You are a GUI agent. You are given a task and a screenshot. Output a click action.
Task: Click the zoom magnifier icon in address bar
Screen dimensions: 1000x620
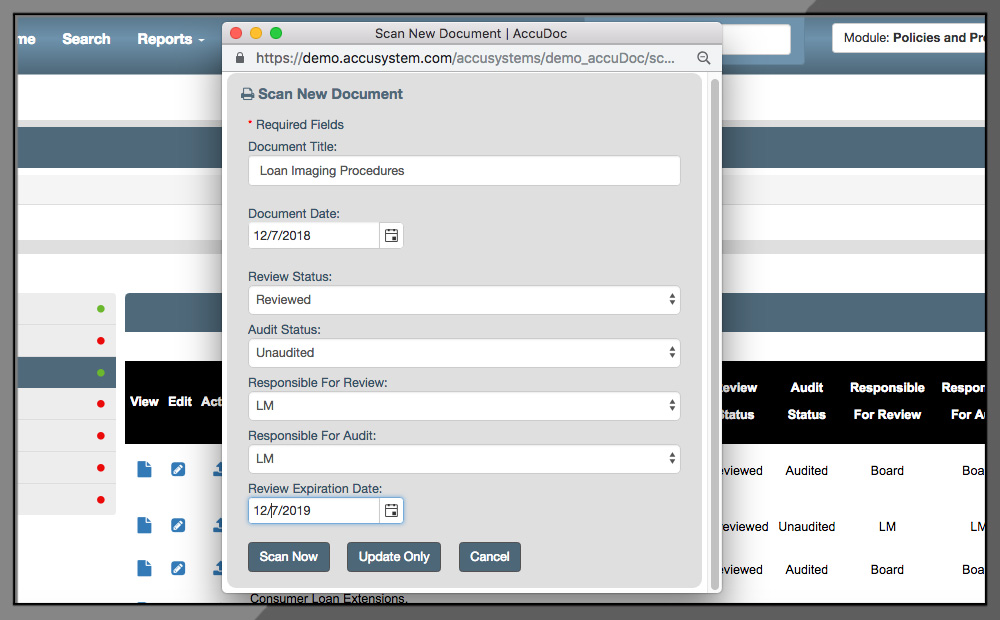point(704,58)
